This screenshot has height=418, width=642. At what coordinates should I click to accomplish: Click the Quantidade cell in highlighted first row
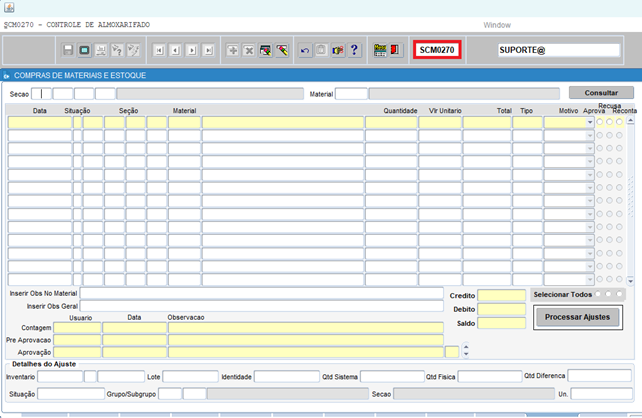391,122
